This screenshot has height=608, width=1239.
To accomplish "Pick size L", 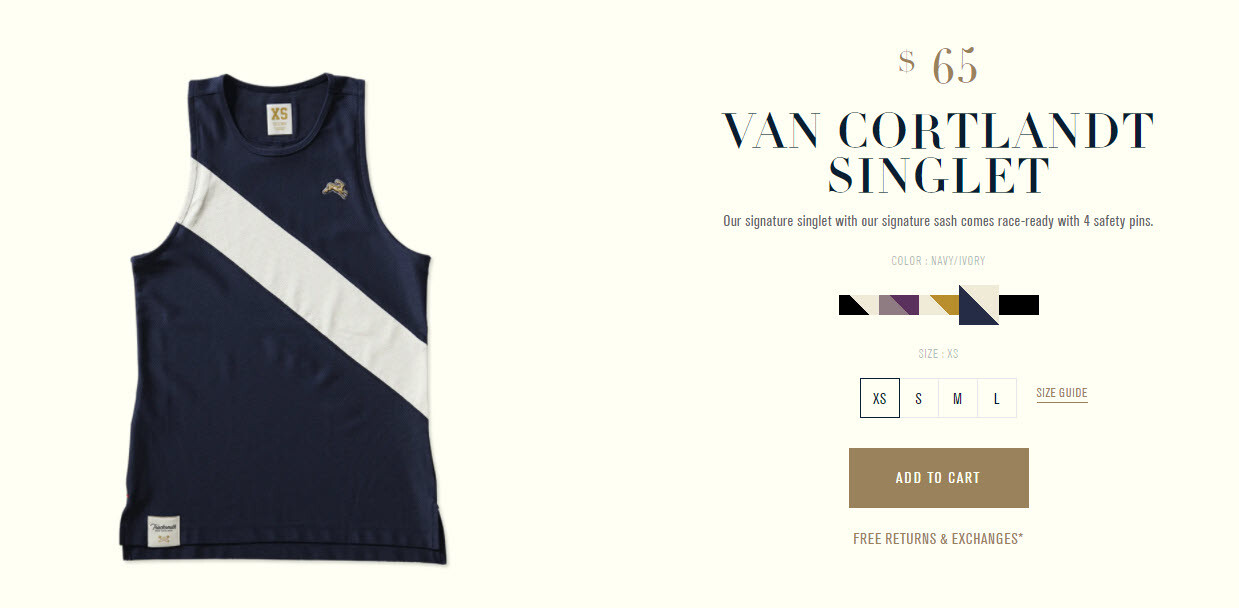I will [x=997, y=398].
